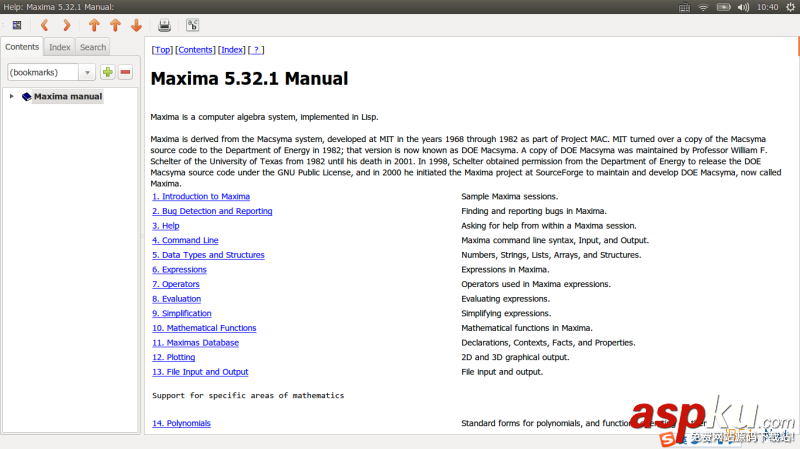Open chapter 13. File Input and Output
Screen dimensions: 800x449
(200, 372)
